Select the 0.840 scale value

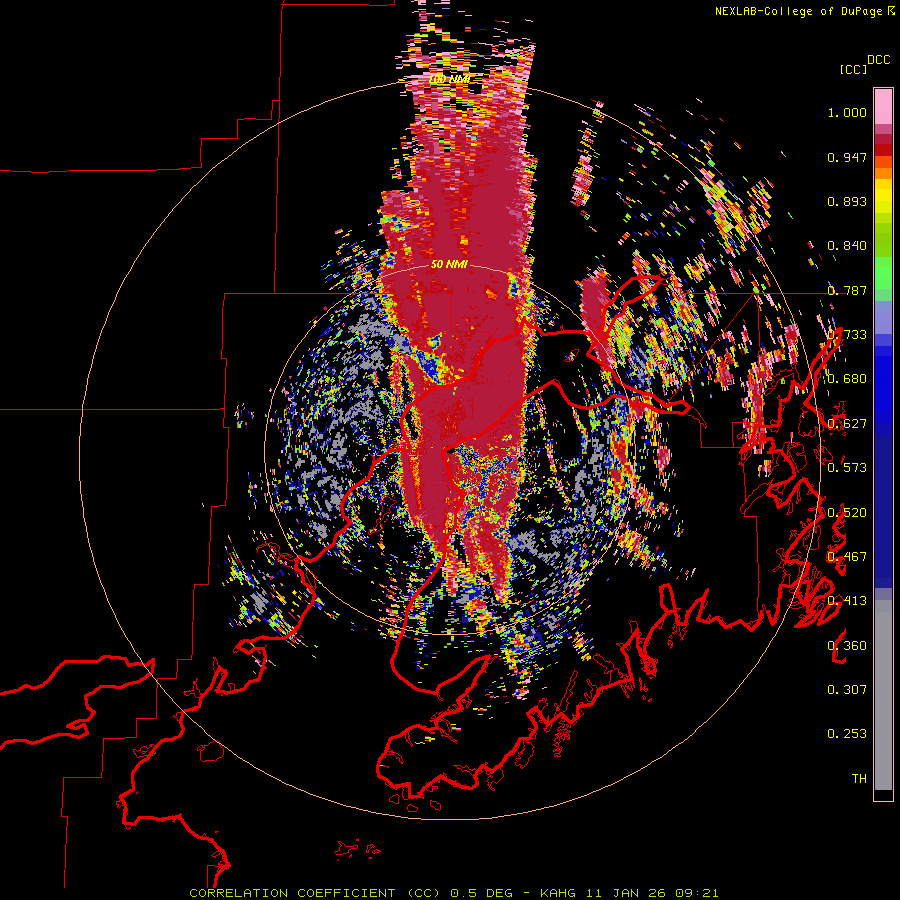click(847, 246)
